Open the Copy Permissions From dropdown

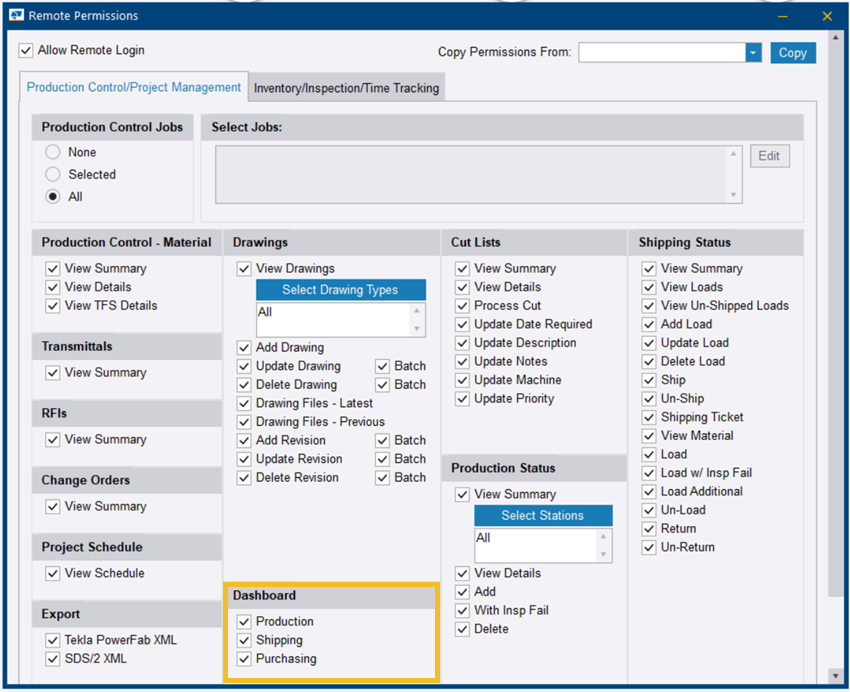753,53
